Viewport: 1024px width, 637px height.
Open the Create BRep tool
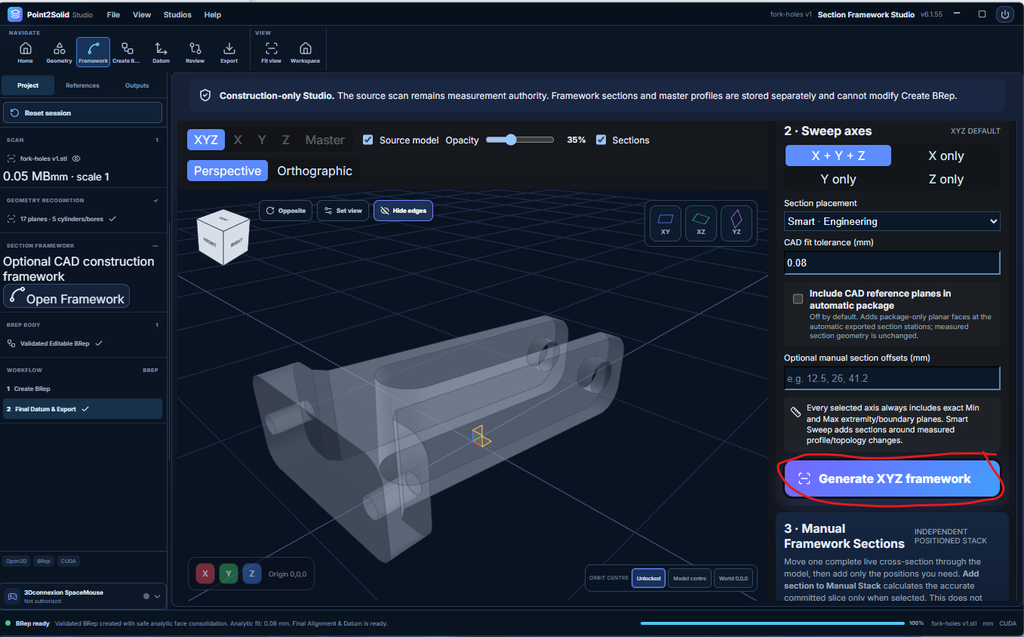127,52
